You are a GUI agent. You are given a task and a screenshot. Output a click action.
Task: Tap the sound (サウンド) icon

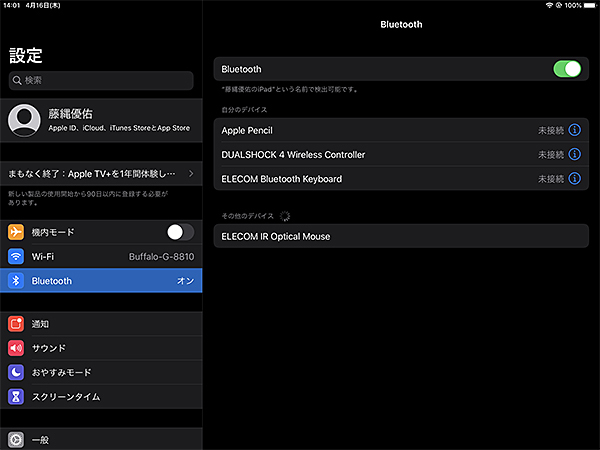click(x=16, y=348)
